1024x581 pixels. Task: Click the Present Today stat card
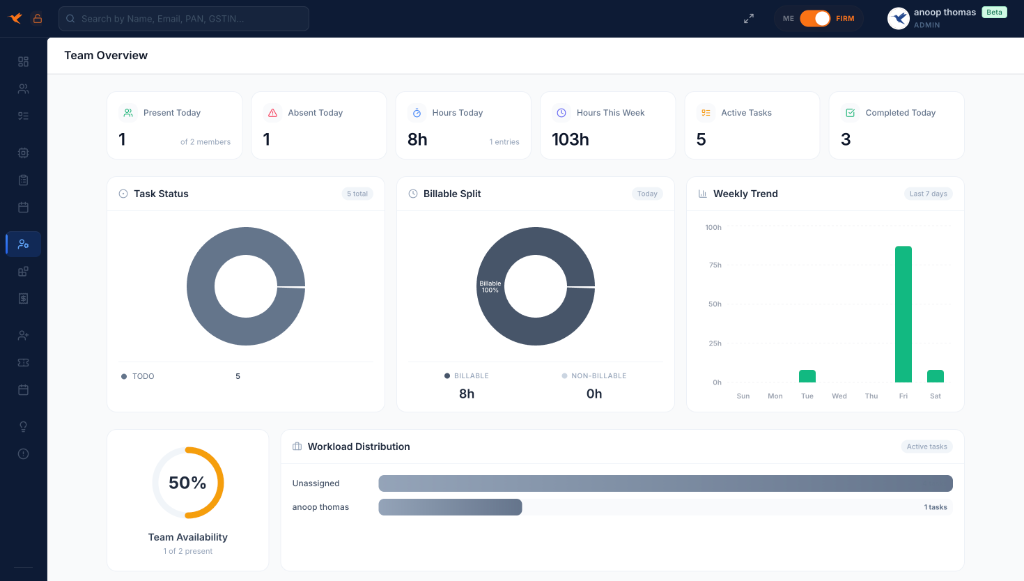click(174, 126)
